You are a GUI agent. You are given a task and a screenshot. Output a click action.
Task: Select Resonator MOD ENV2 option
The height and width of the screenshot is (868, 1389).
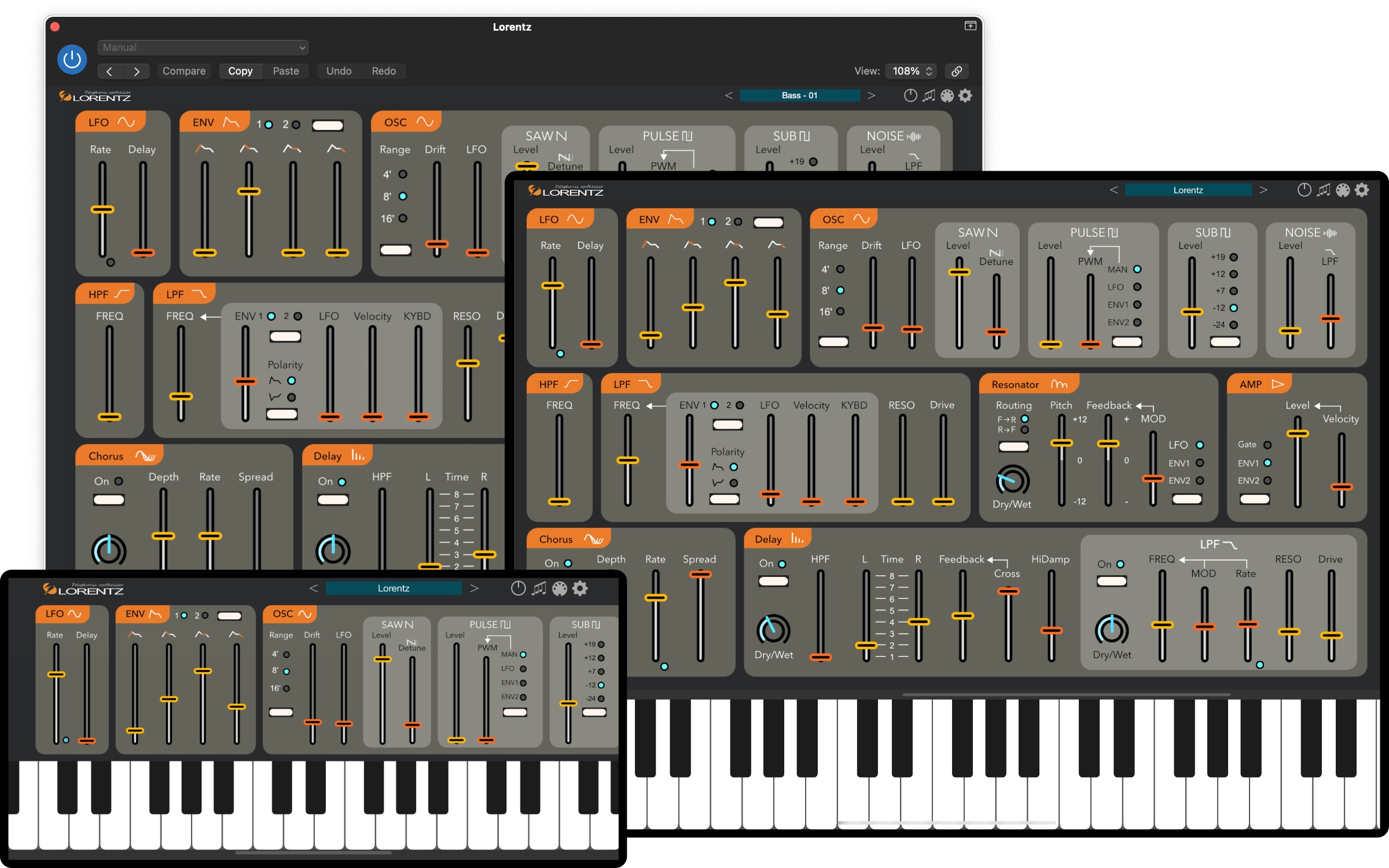click(1200, 480)
